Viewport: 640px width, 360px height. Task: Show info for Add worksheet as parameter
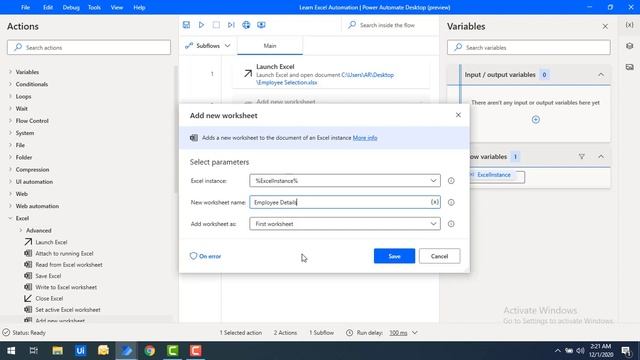pyautogui.click(x=451, y=224)
